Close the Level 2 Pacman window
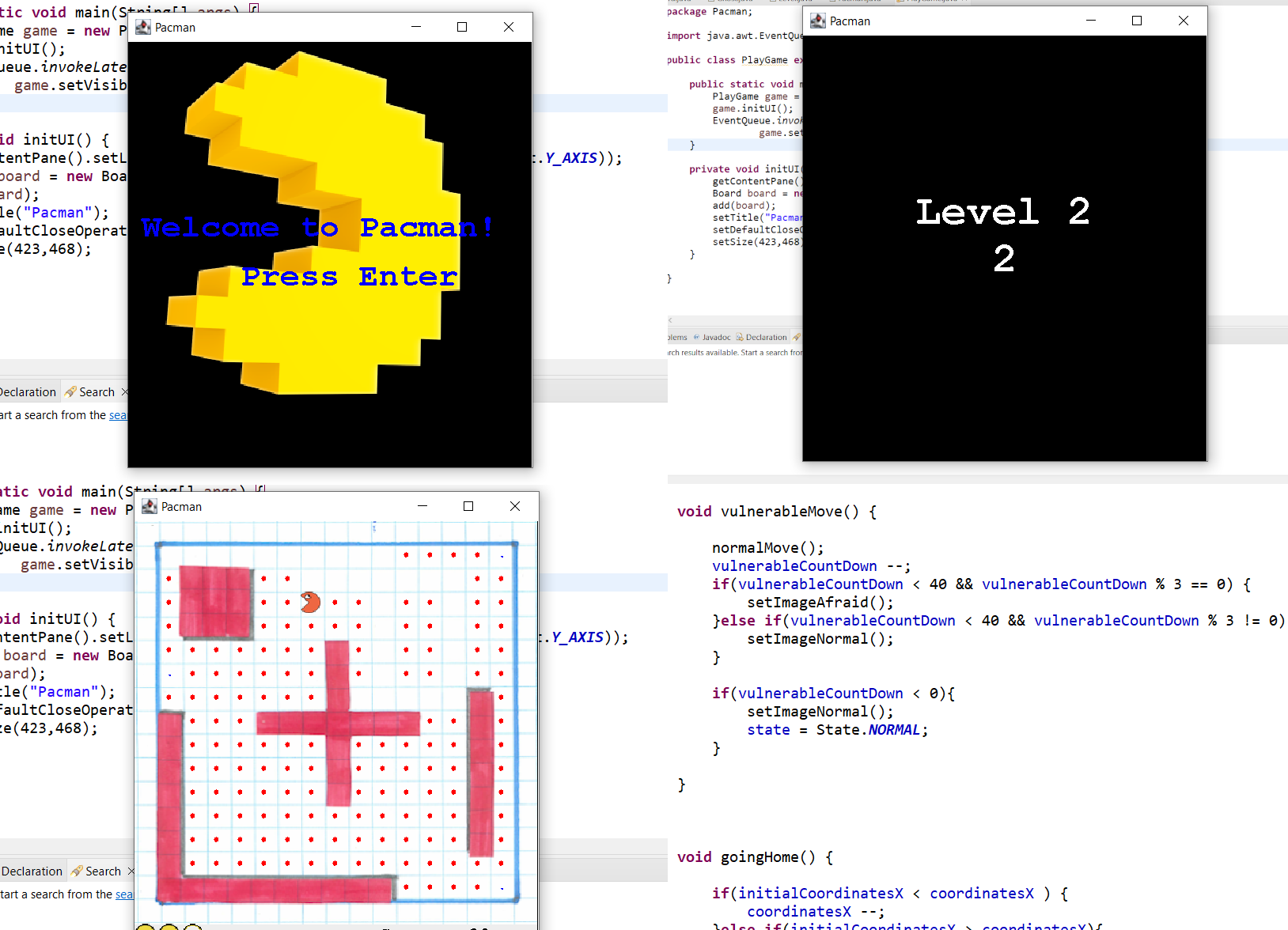This screenshot has height=930, width=1288. pos(1184,21)
